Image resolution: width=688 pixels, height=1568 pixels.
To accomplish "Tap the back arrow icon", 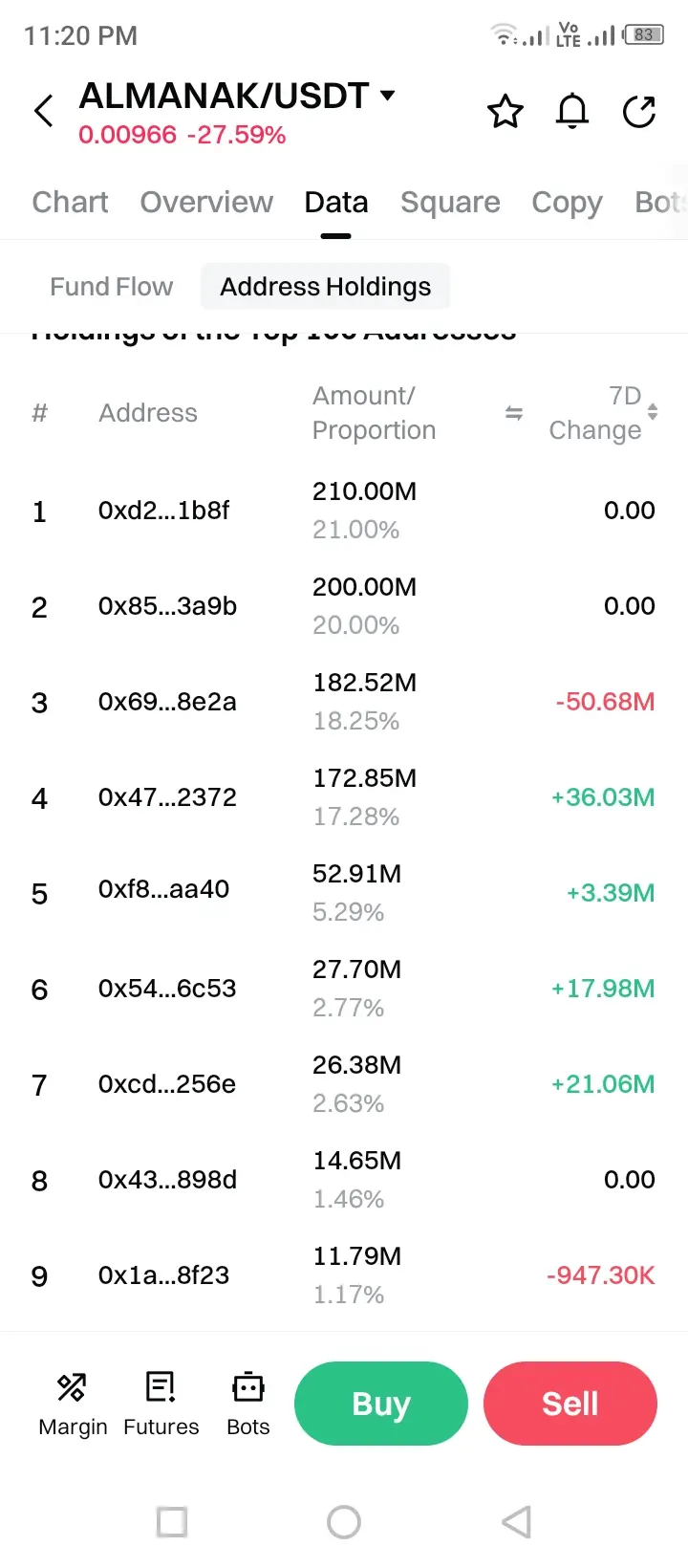I will pos(43,112).
